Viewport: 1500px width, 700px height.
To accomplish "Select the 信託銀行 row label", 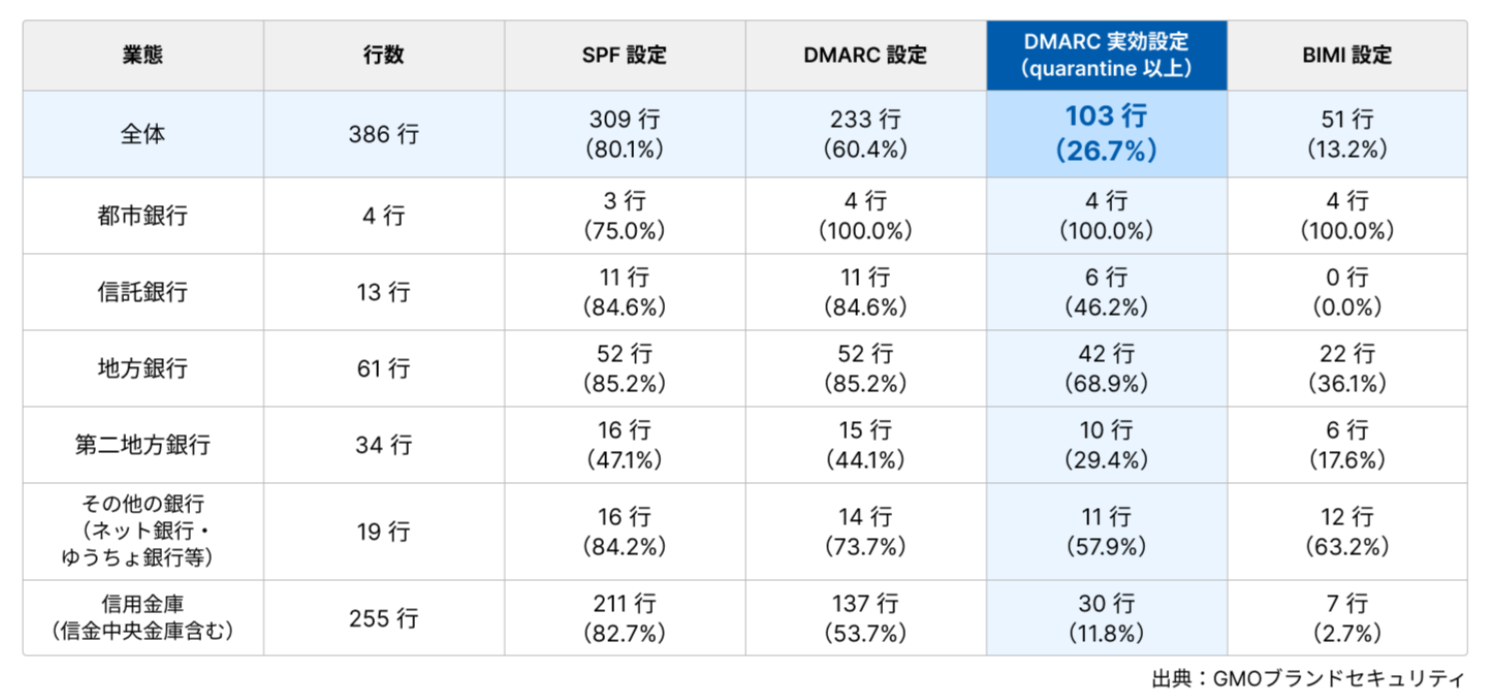I will click(143, 292).
